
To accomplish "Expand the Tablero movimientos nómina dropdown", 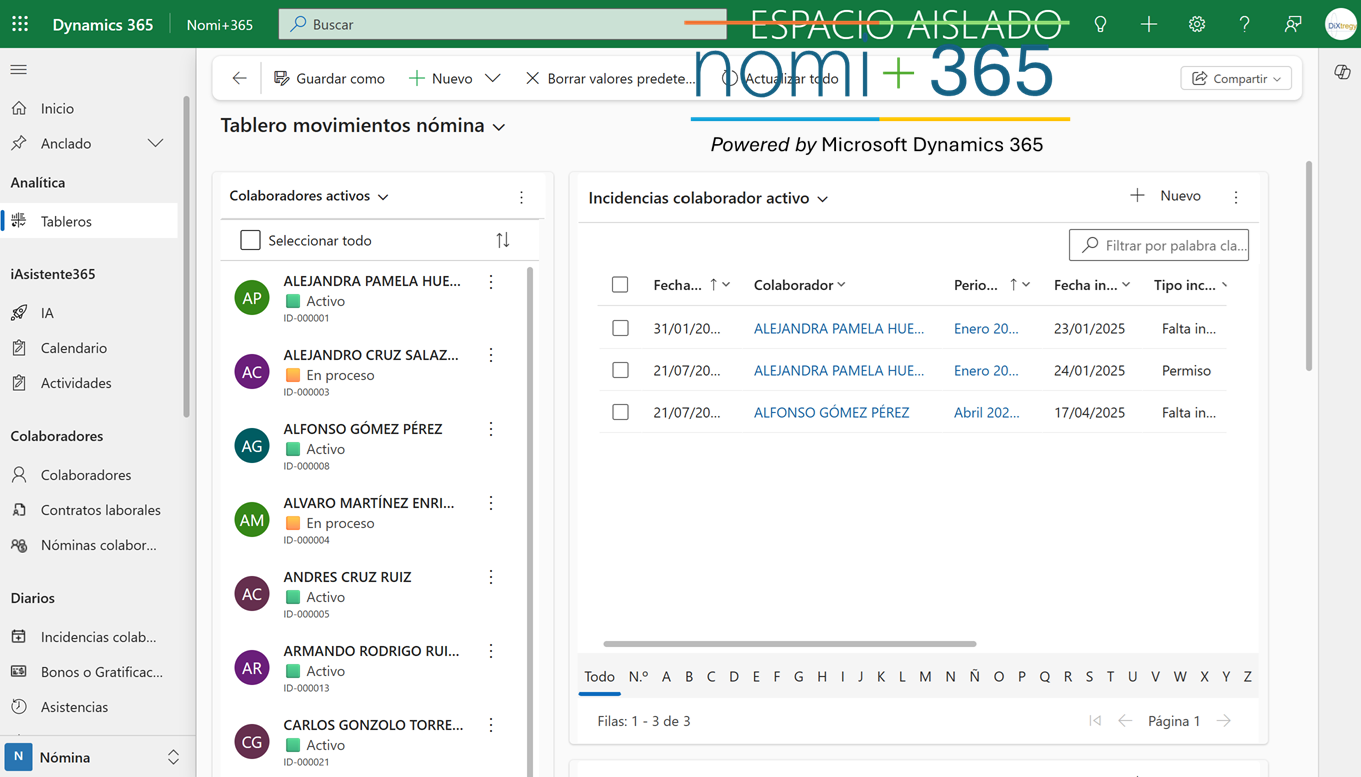I will [x=499, y=126].
